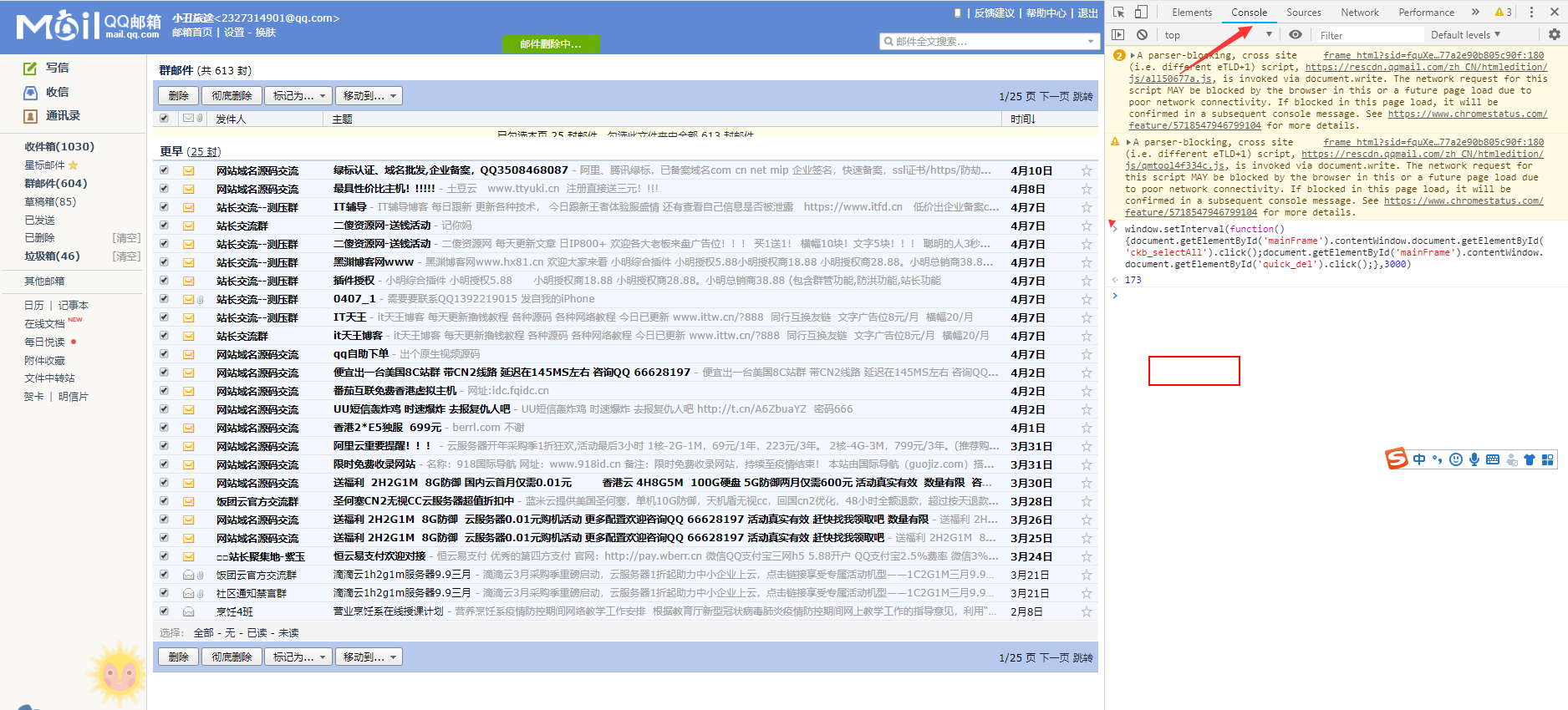Click the top 下一页 link

(x=1054, y=97)
